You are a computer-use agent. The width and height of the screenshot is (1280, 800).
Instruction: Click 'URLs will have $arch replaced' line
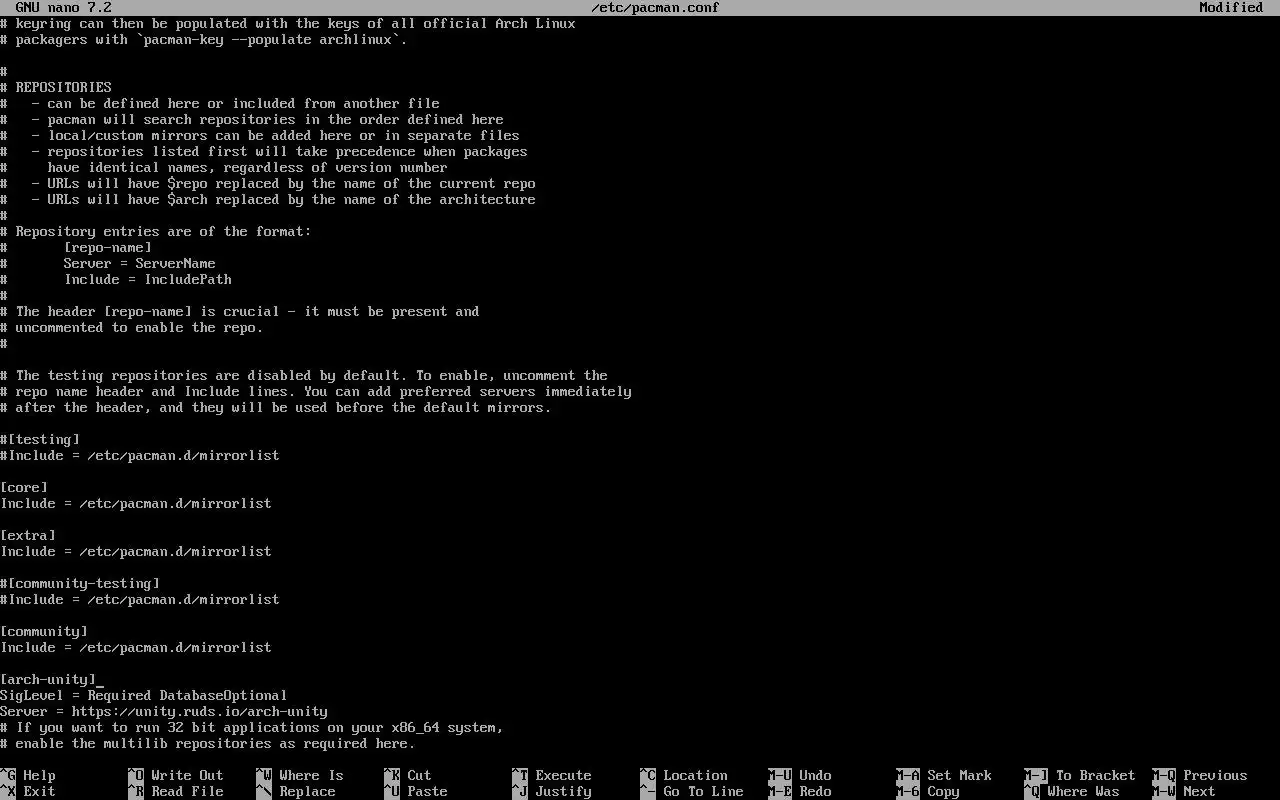point(268,199)
